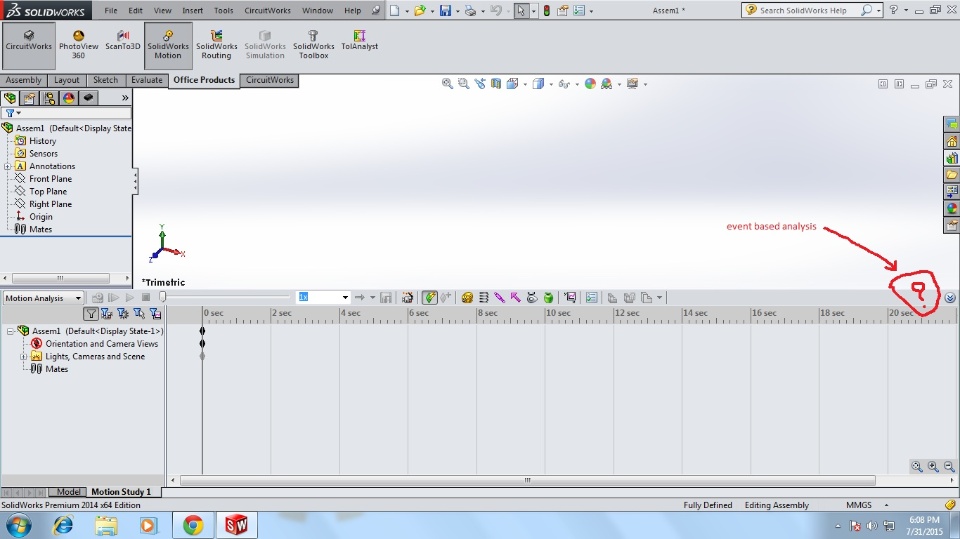Stop the motion study playback
960x539 pixels.
[146, 298]
